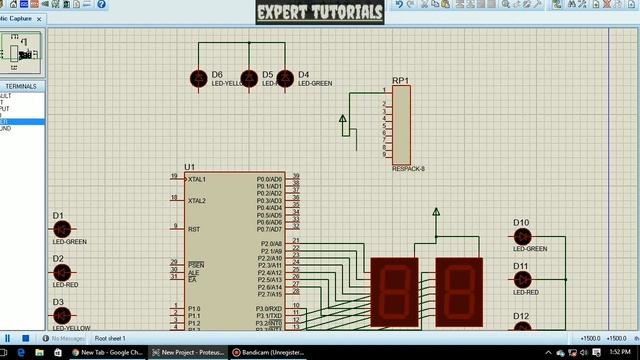640x360 pixels.
Task: Open Microsoft Edge from the taskbar
Action: point(21,352)
